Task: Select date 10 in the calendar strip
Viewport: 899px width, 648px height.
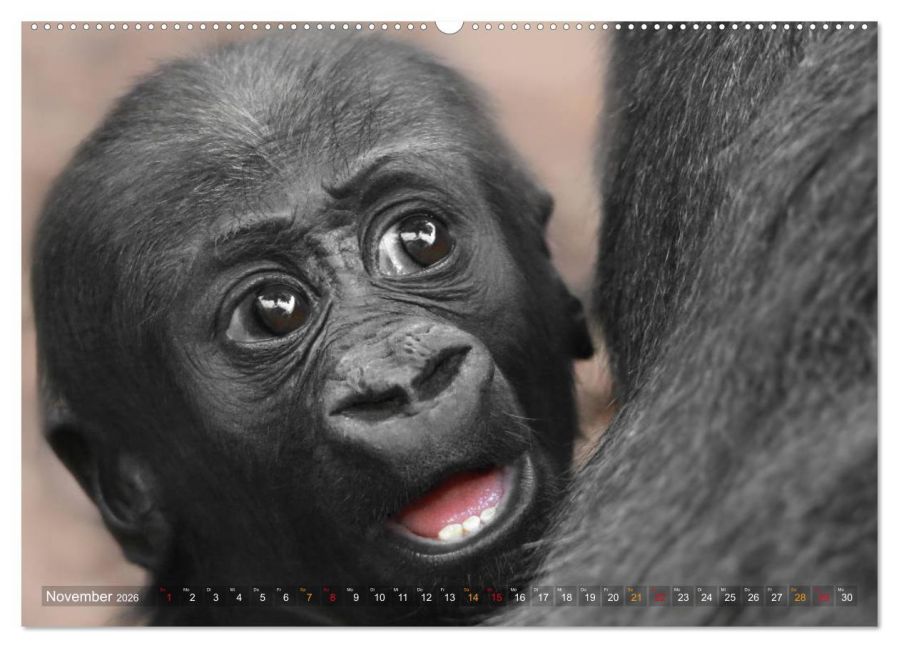Action: pos(379,597)
